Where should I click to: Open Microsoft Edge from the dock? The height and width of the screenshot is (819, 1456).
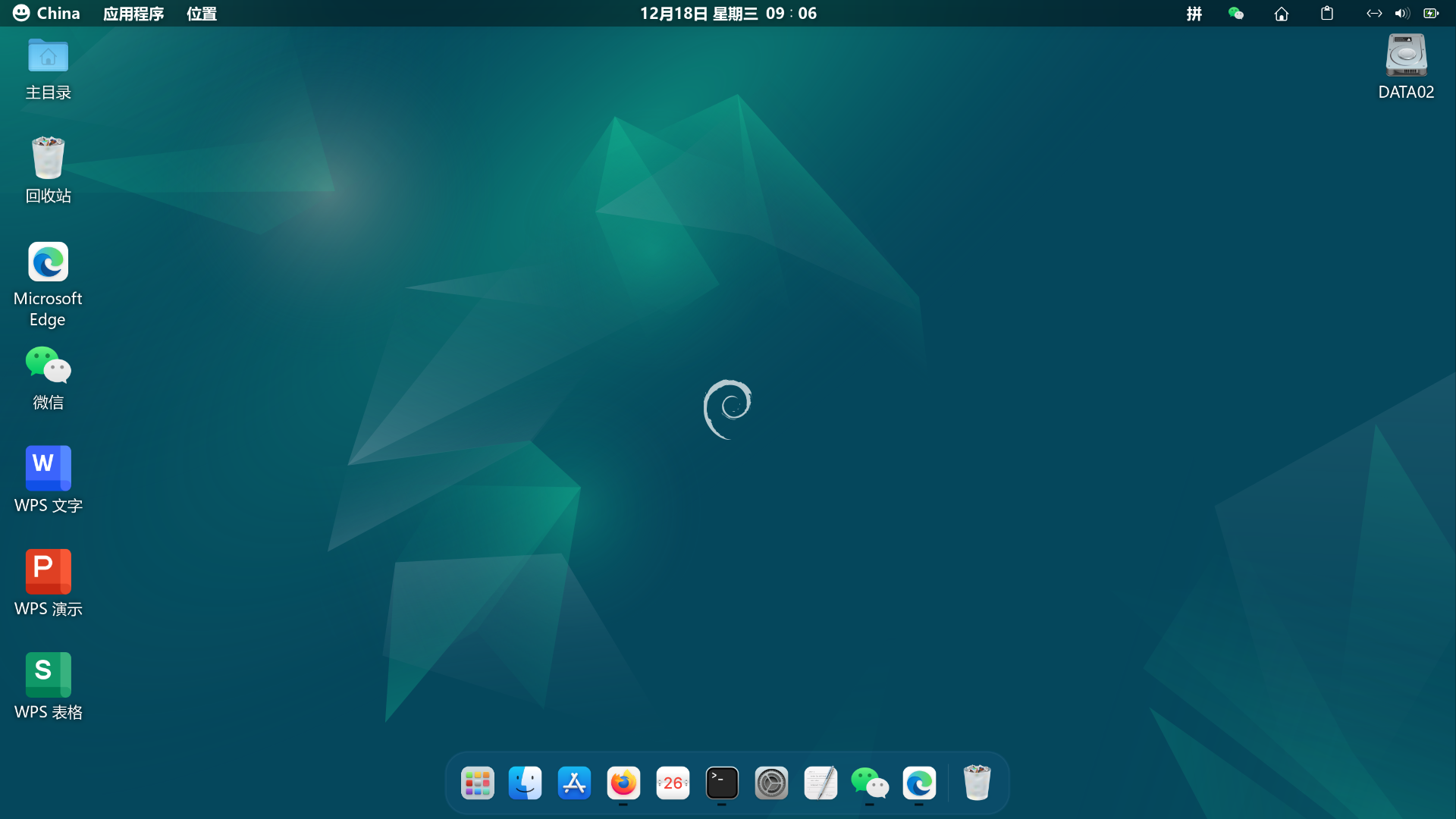(919, 783)
